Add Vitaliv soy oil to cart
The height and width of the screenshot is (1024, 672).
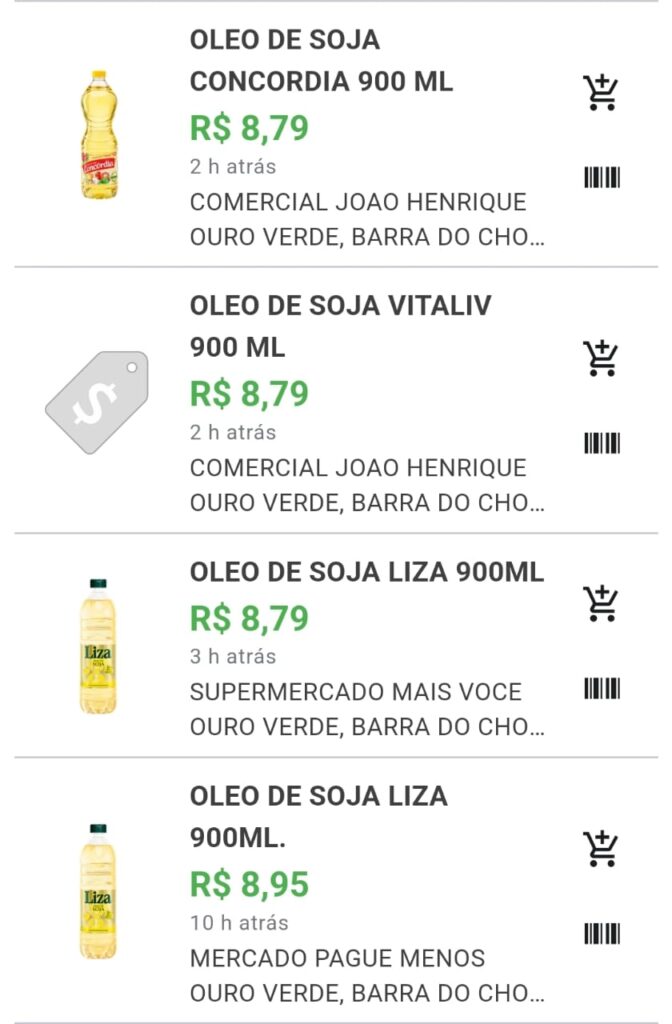point(601,357)
